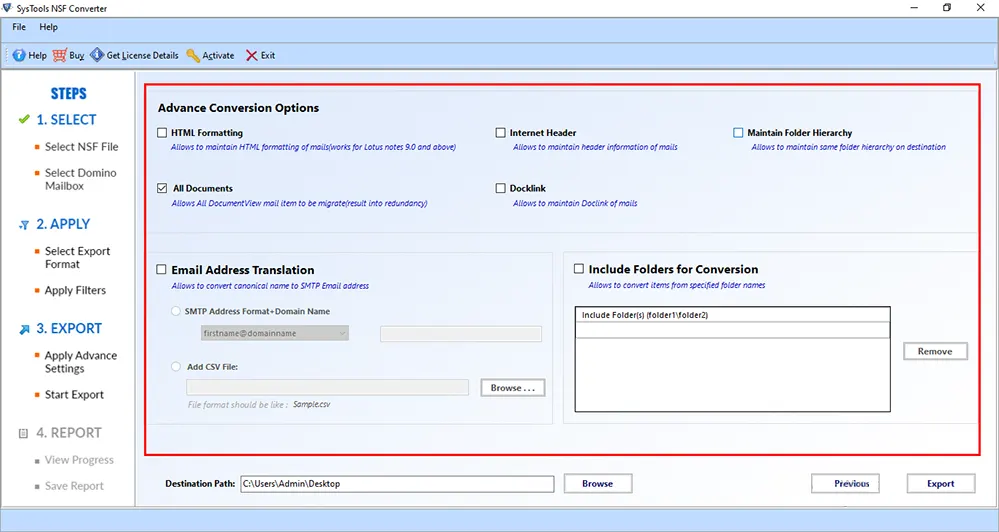The height and width of the screenshot is (532, 999).
Task: Go to Start Export step
Action: coord(74,394)
